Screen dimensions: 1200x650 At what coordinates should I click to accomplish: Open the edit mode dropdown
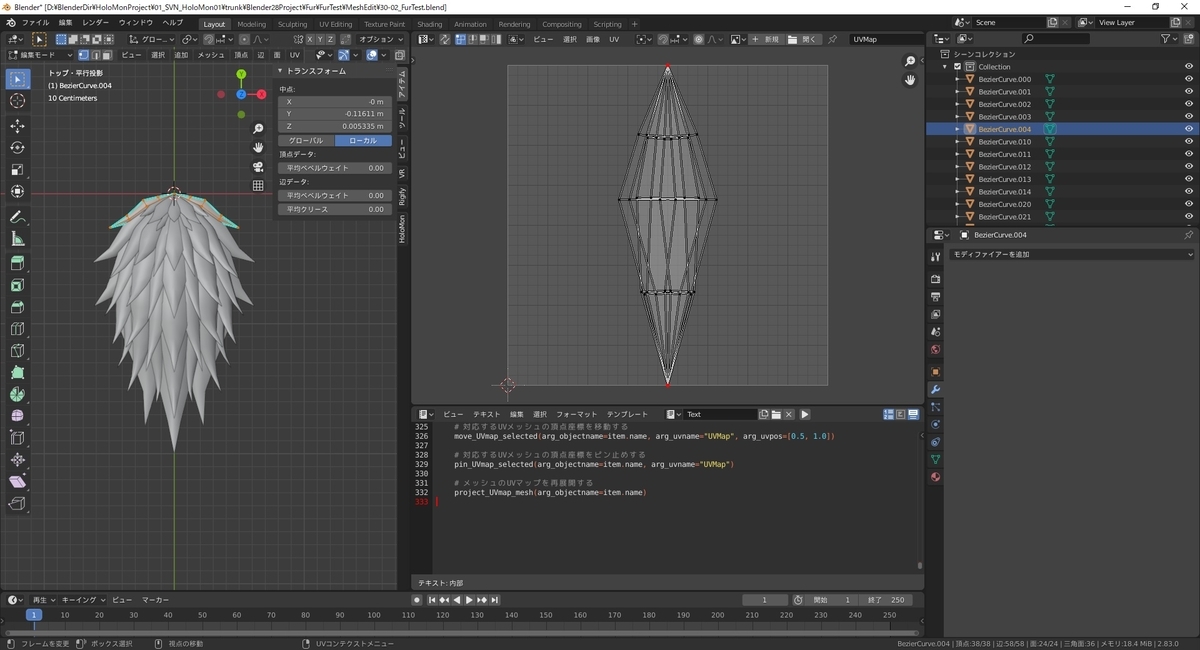click(40, 55)
